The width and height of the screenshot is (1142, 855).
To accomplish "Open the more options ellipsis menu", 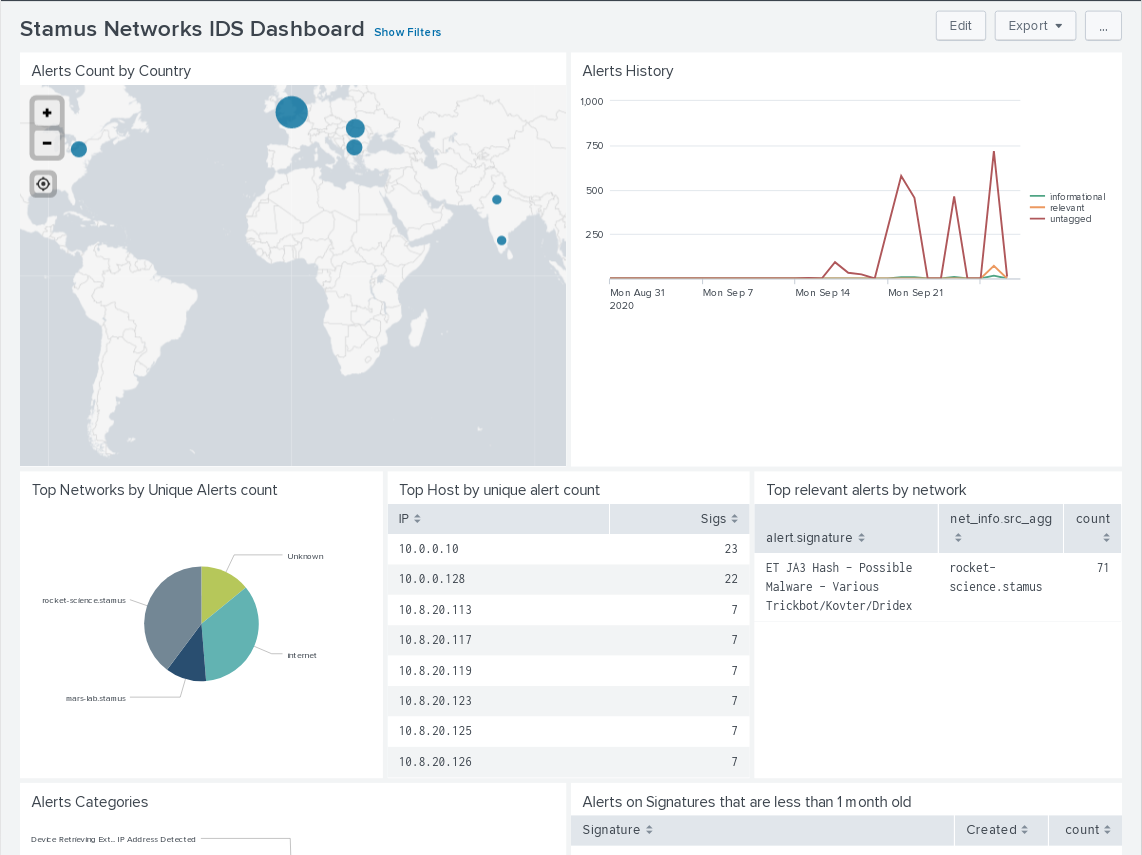I will [x=1102, y=26].
